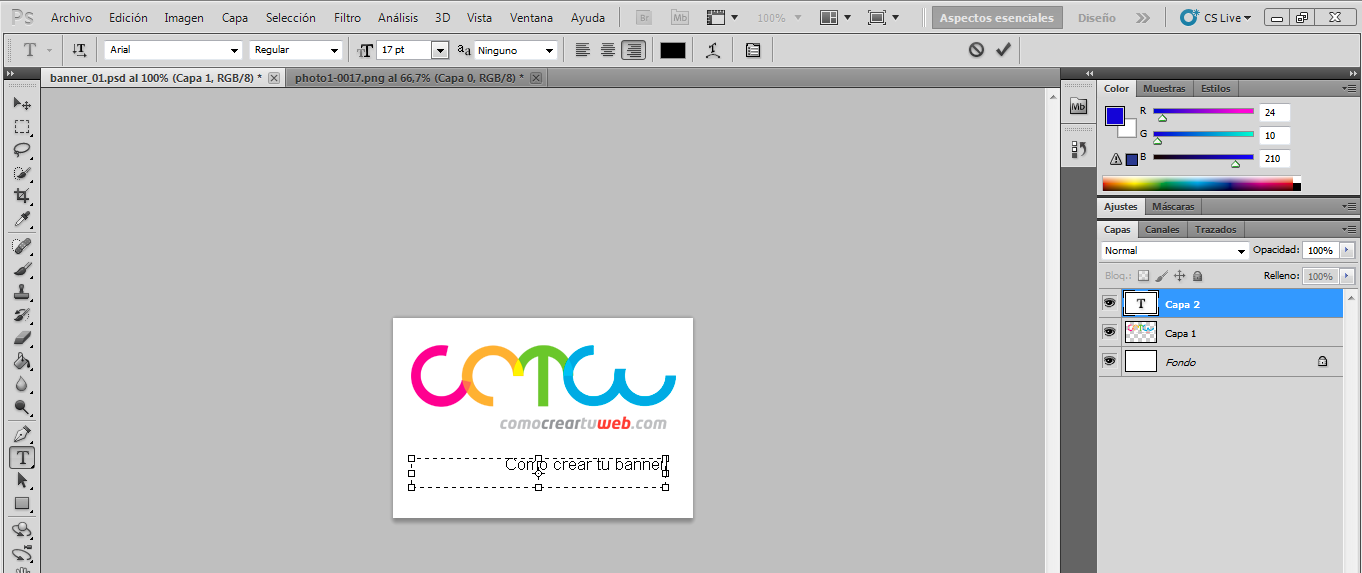This screenshot has width=1362, height=573.
Task: Expand more workspaces chevron
Action: (1144, 18)
